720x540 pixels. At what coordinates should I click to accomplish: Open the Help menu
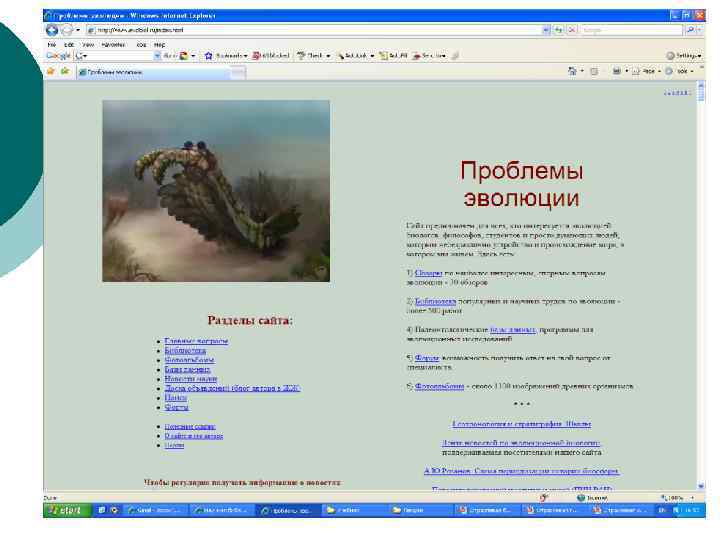pos(159,45)
